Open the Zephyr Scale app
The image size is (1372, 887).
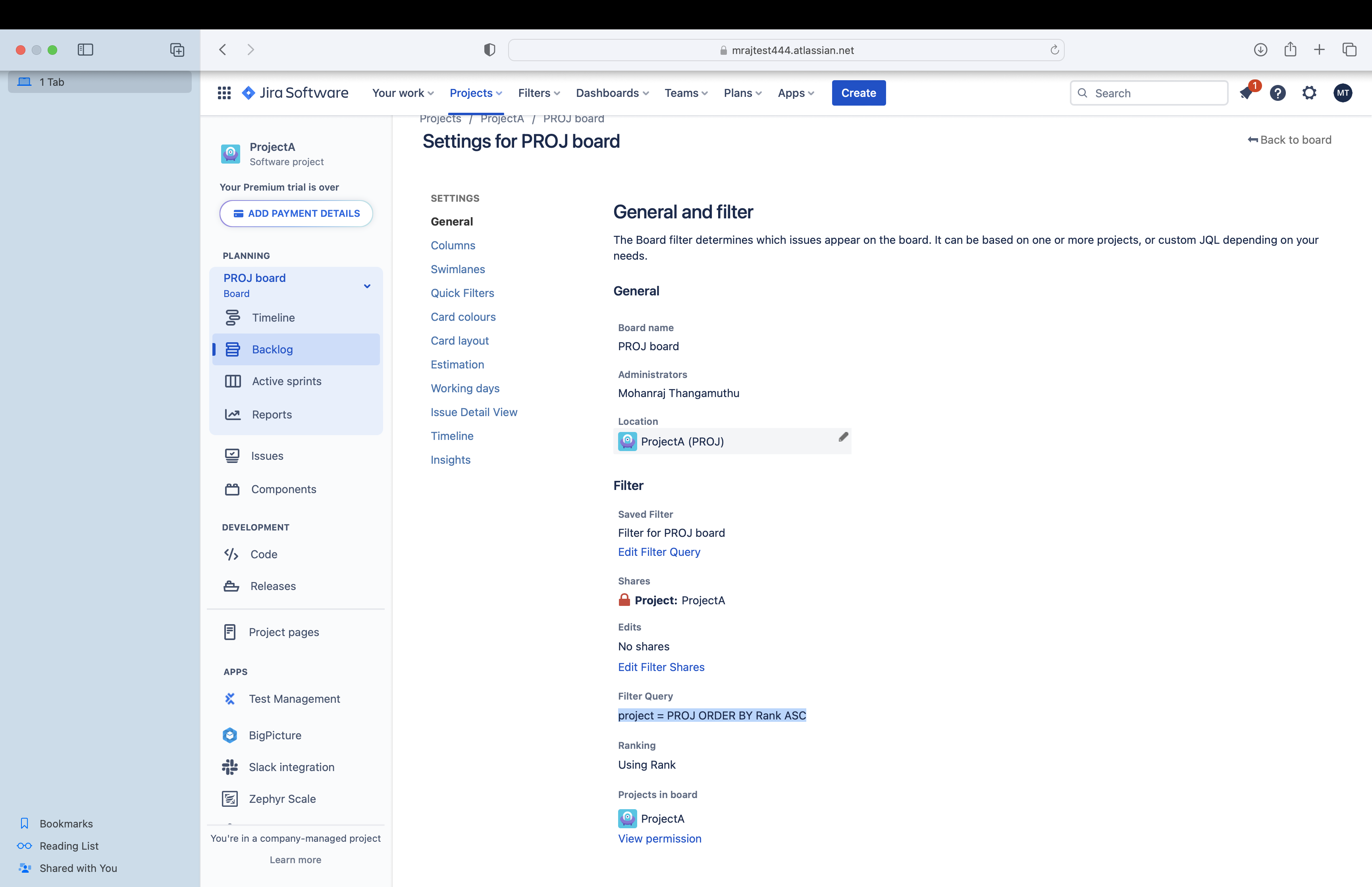[282, 799]
